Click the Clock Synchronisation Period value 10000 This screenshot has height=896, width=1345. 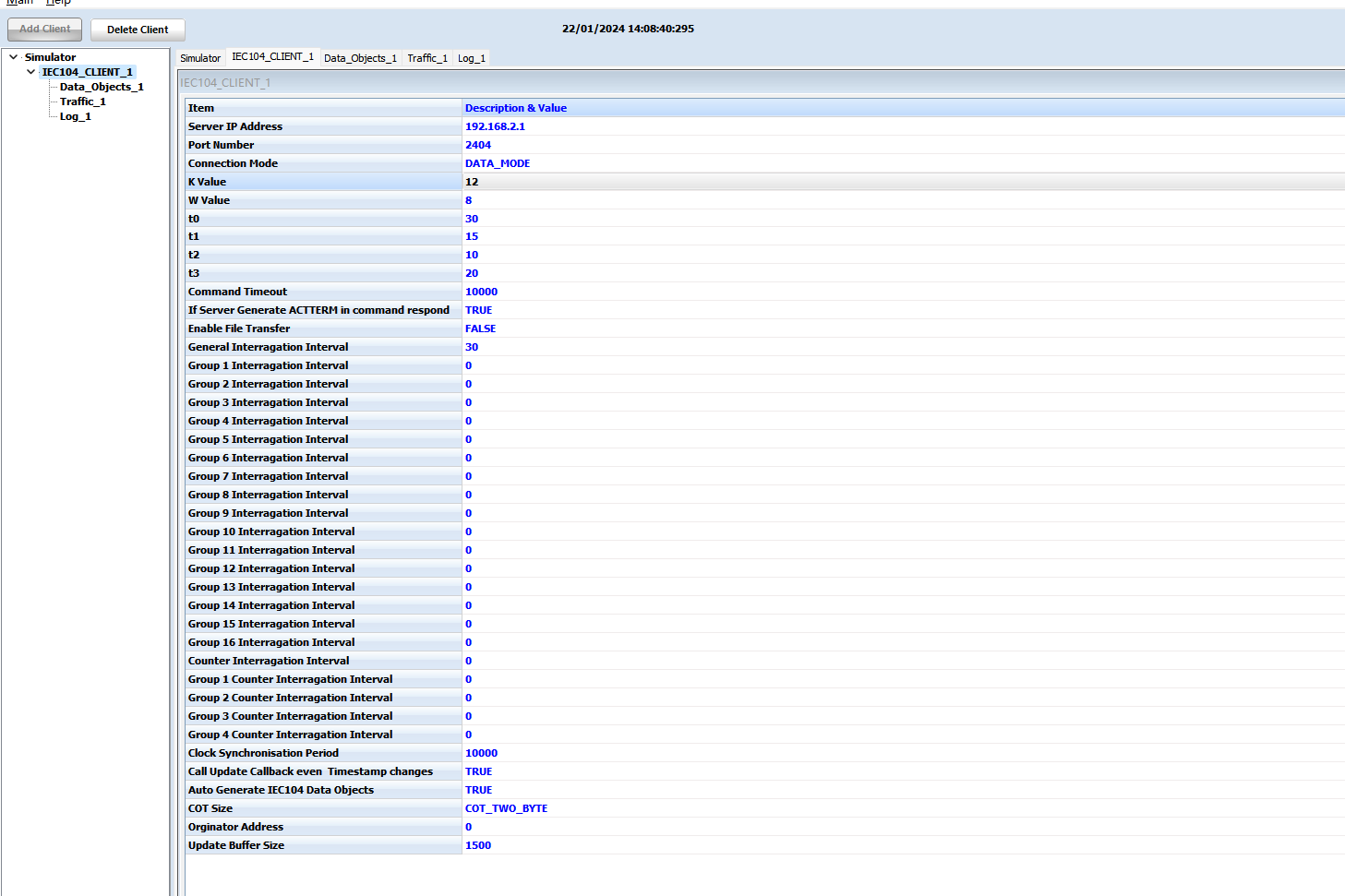[481, 753]
